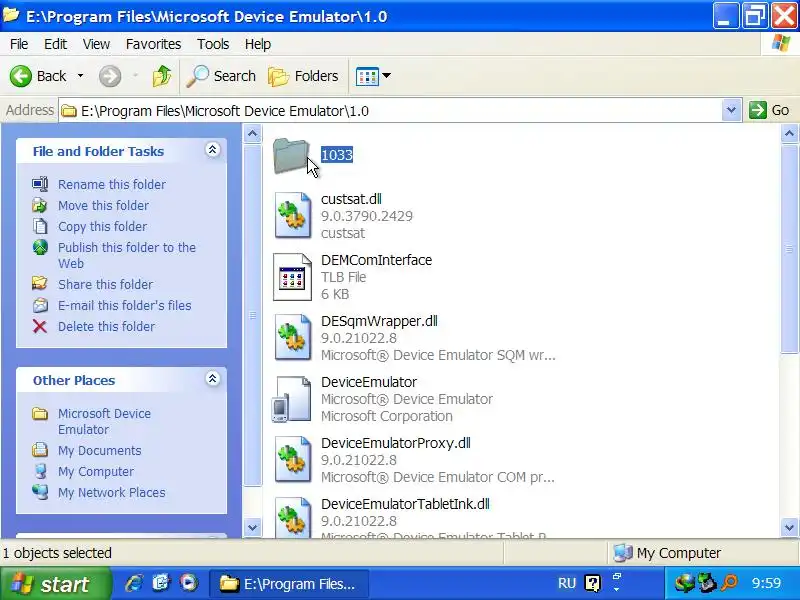Click the Go button
Image resolution: width=800 pixels, height=600 pixels.
769,110
